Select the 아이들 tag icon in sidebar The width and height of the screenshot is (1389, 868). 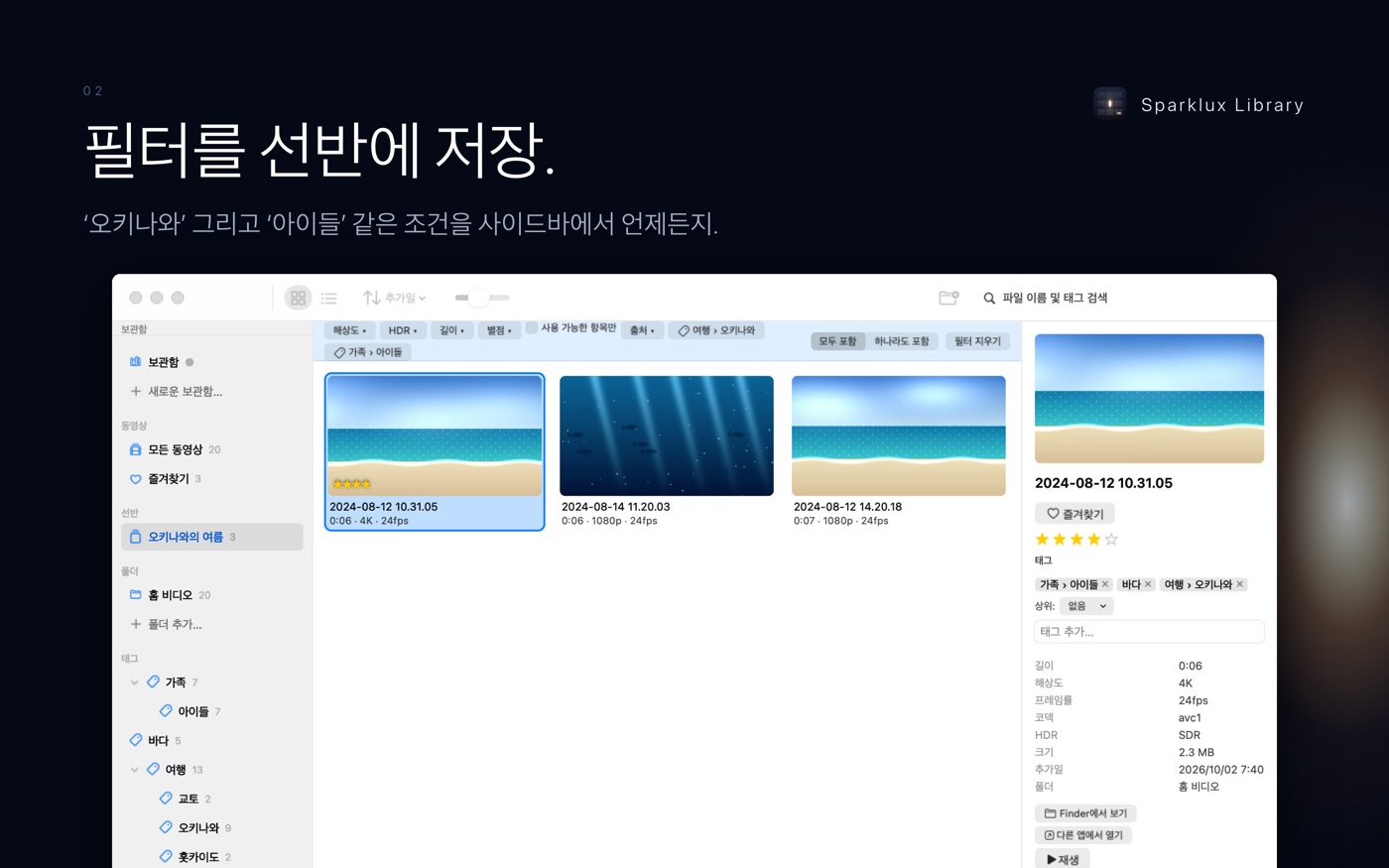166,711
